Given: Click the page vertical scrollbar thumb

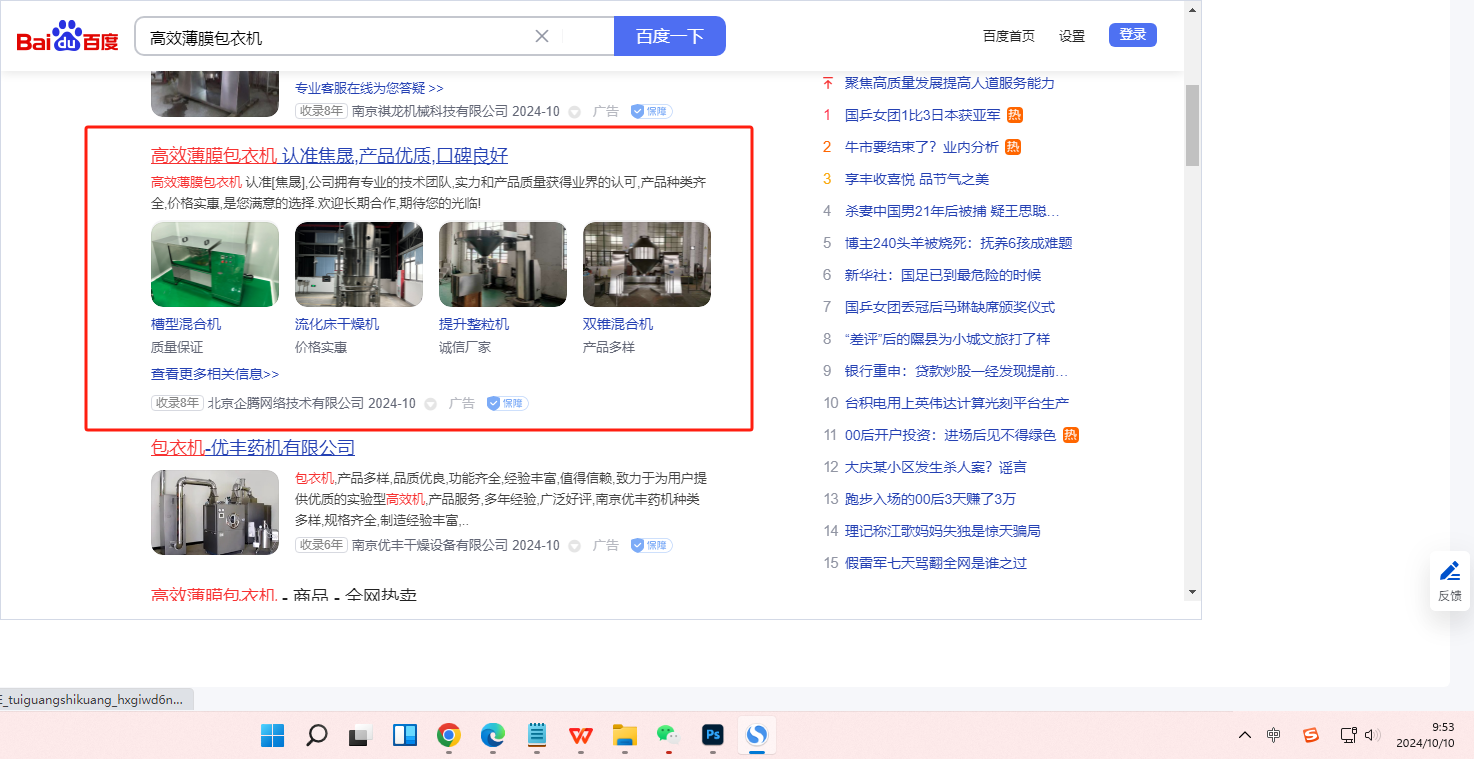Looking at the screenshot, I should (1192, 125).
